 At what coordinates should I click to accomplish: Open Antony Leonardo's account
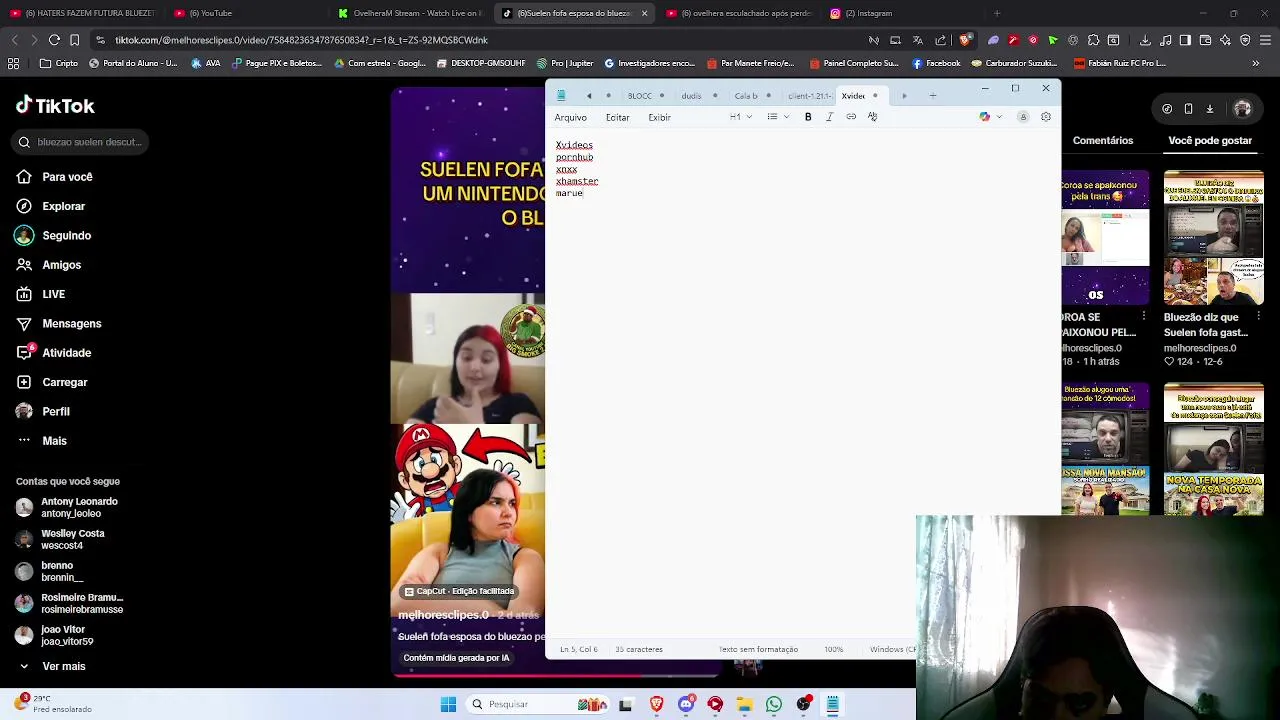pos(68,507)
